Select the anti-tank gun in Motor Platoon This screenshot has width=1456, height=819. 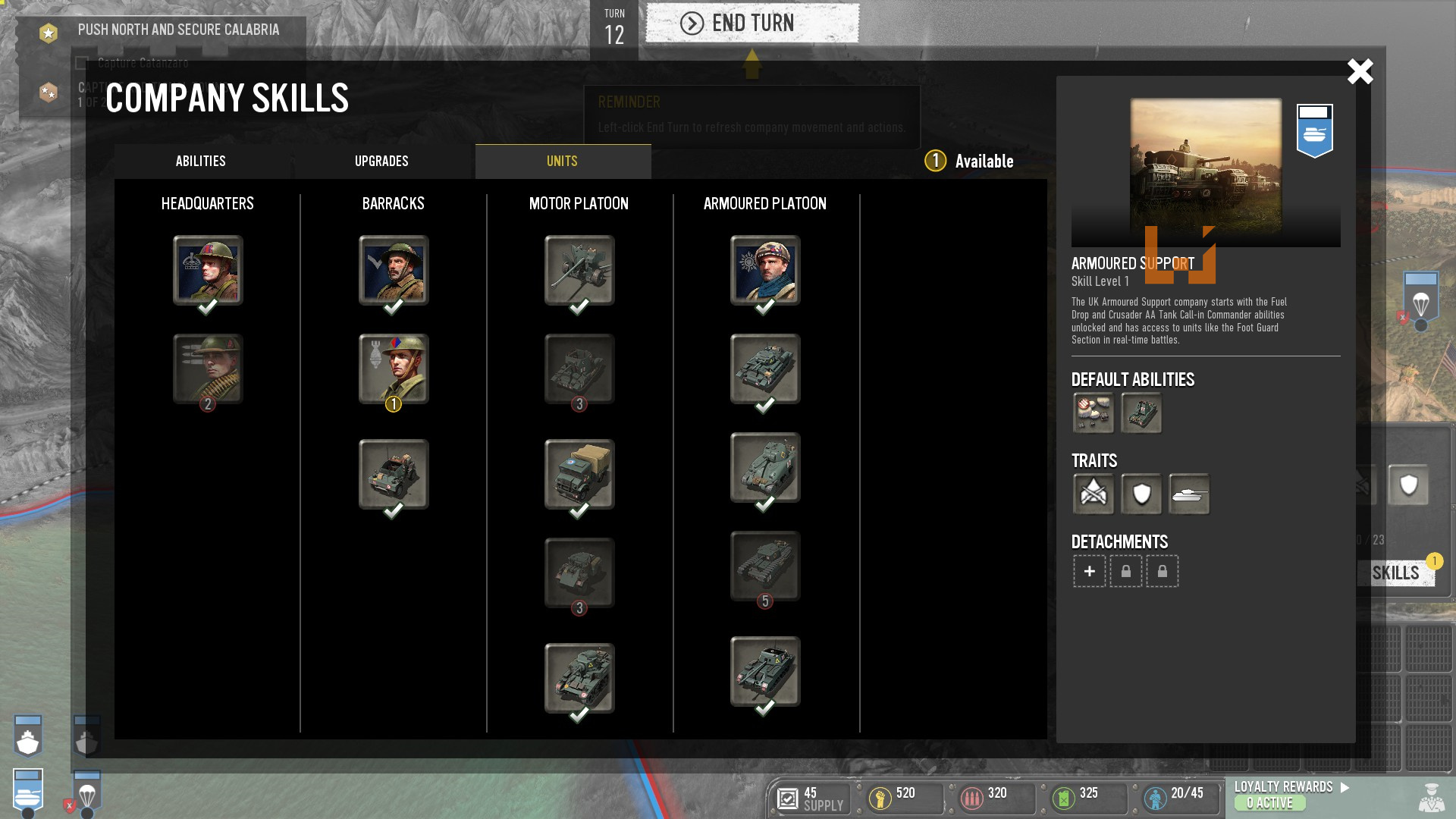[x=579, y=270]
